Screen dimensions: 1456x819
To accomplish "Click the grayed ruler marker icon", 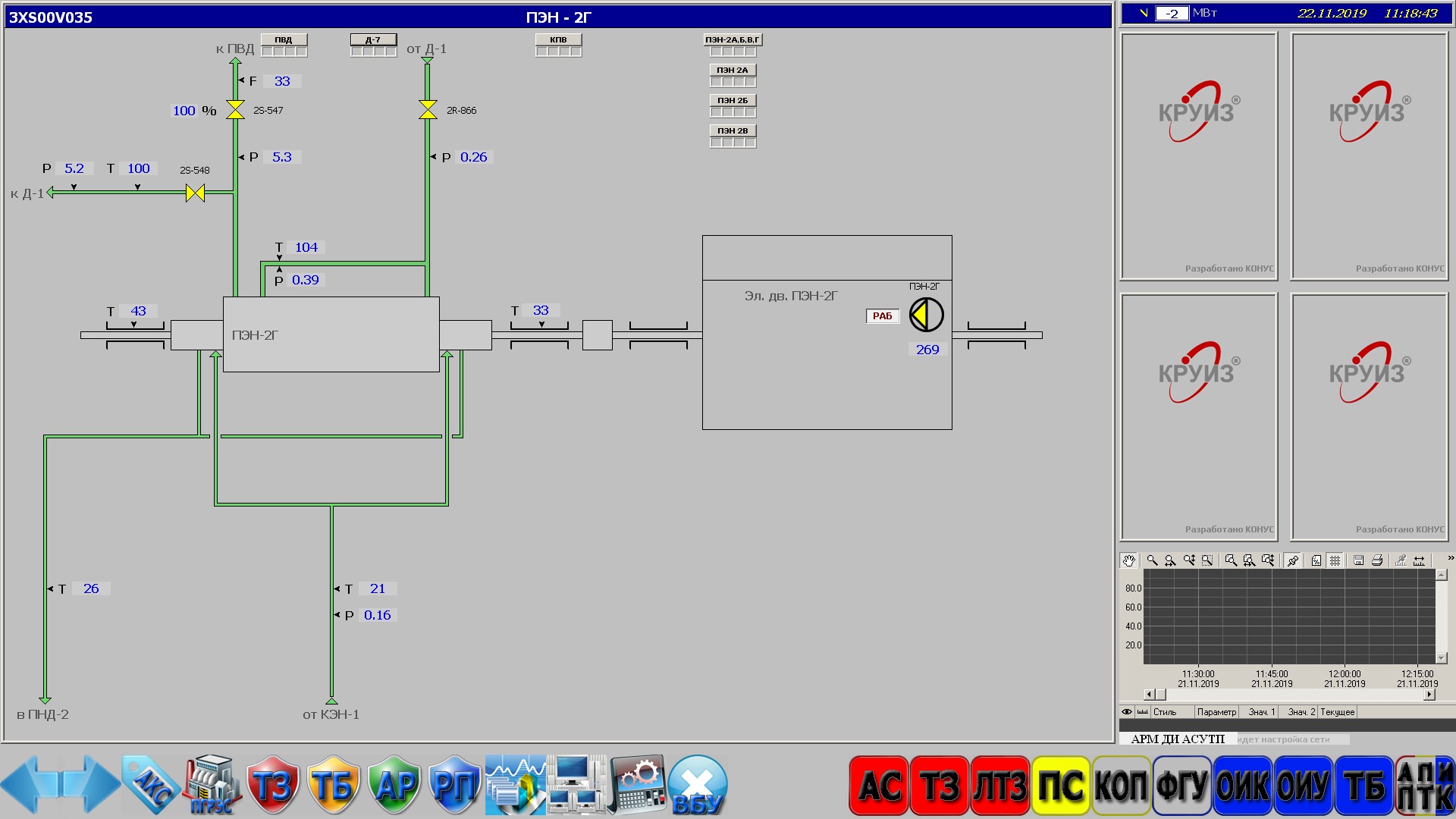I will coord(1401,560).
